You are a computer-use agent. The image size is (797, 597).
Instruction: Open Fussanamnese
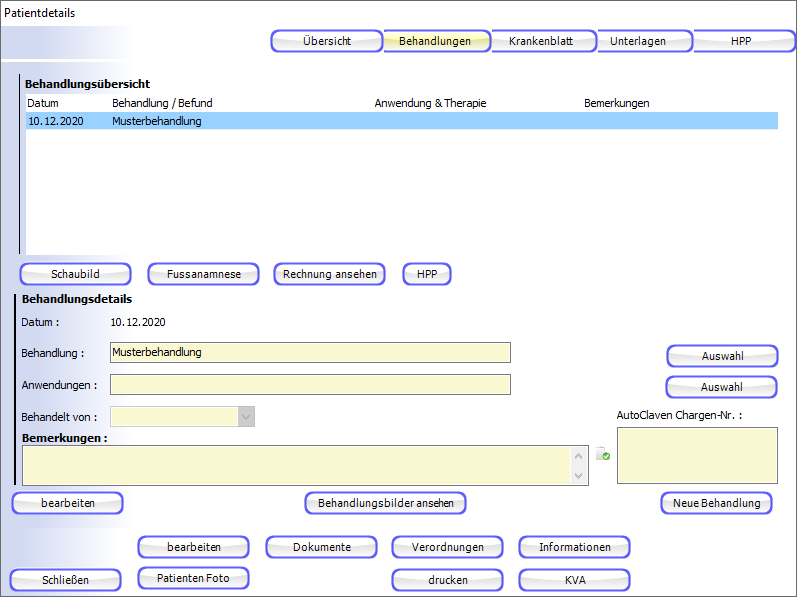coord(203,274)
